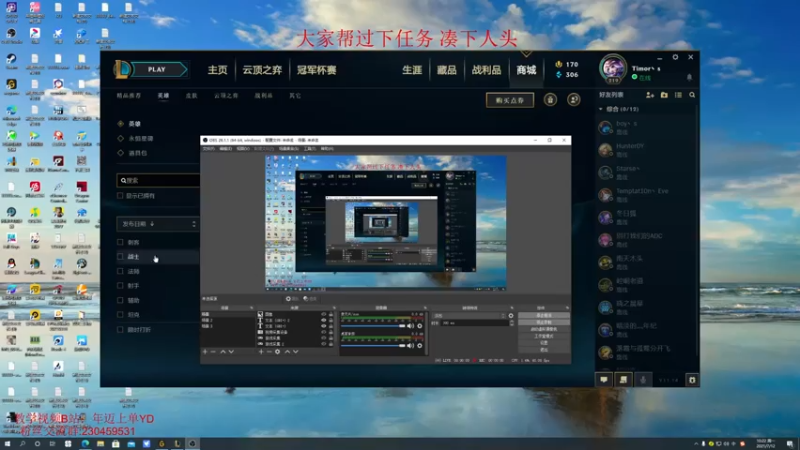Image resolution: width=800 pixels, height=450 pixels.
Task: Switch to 精品推荐 store sub-tab
Action: [x=129, y=95]
